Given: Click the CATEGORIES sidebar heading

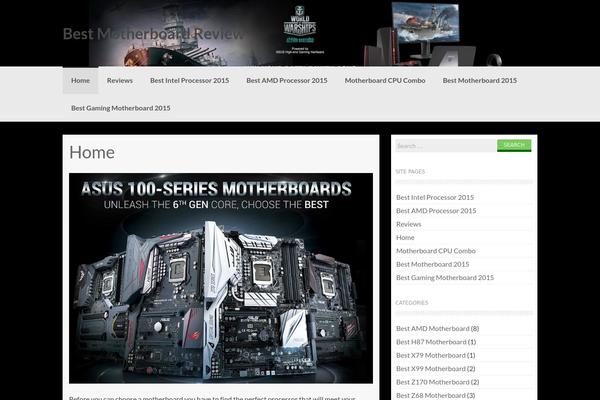Looking at the screenshot, I should (x=412, y=303).
